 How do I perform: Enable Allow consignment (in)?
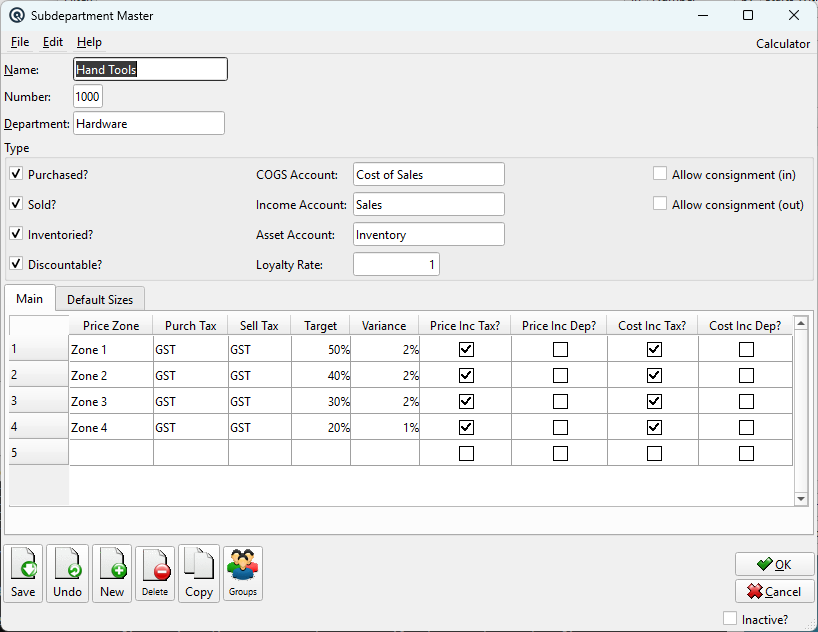coord(660,173)
